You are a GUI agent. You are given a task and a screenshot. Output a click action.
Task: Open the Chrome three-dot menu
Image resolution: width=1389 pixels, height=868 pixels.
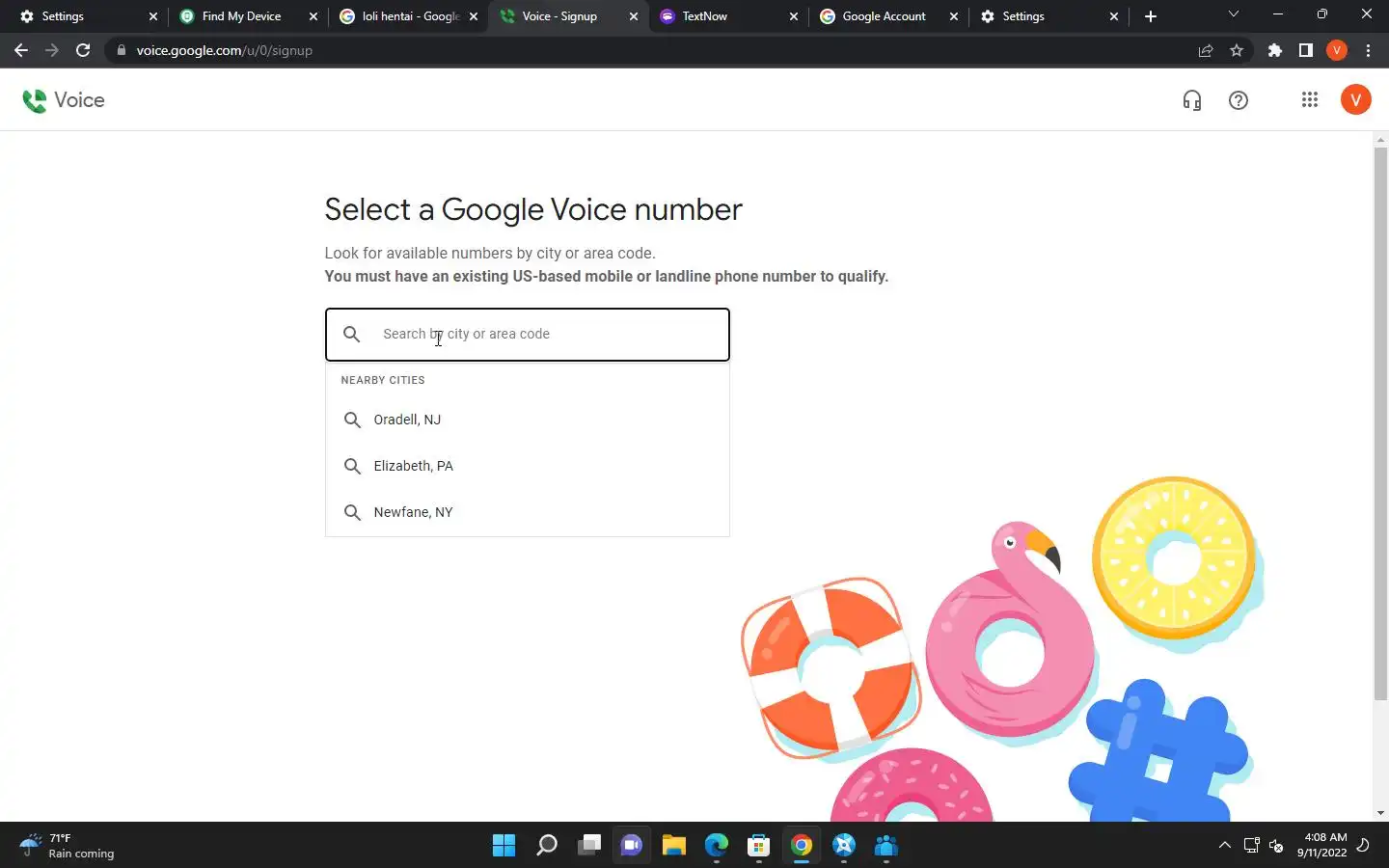[x=1368, y=50]
